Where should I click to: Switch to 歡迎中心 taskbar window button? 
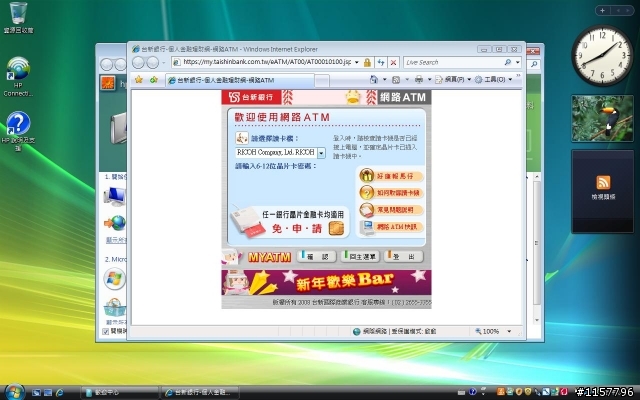tap(120, 393)
